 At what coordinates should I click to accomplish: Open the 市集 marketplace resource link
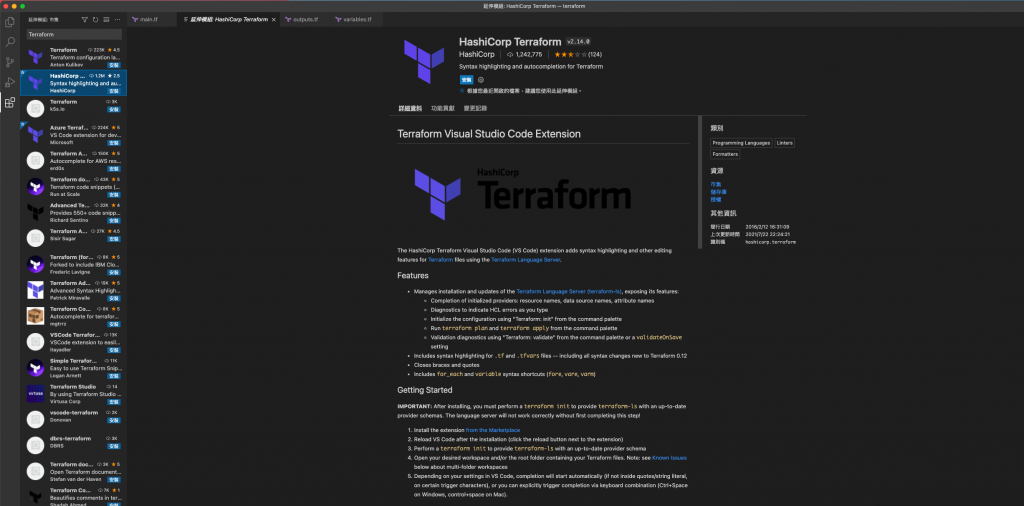coord(716,184)
